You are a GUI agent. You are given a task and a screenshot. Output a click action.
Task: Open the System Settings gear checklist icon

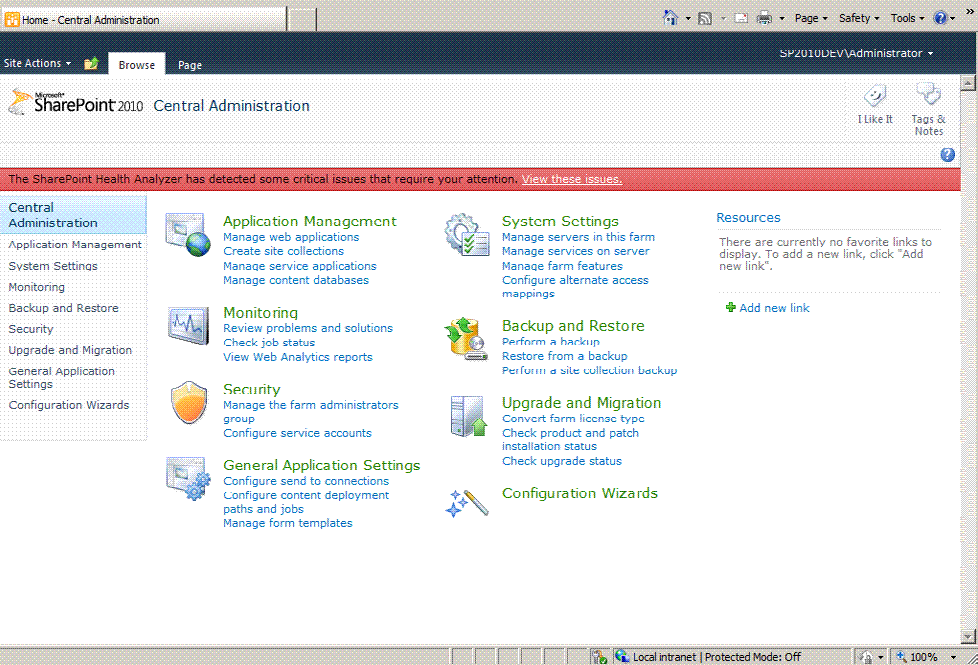[467, 235]
